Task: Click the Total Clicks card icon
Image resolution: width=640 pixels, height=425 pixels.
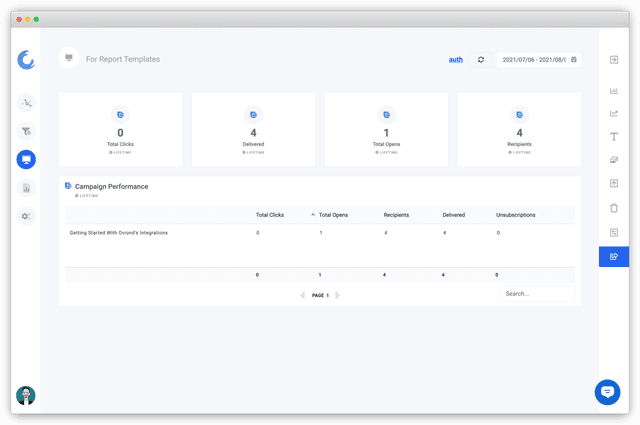Action: tap(120, 115)
